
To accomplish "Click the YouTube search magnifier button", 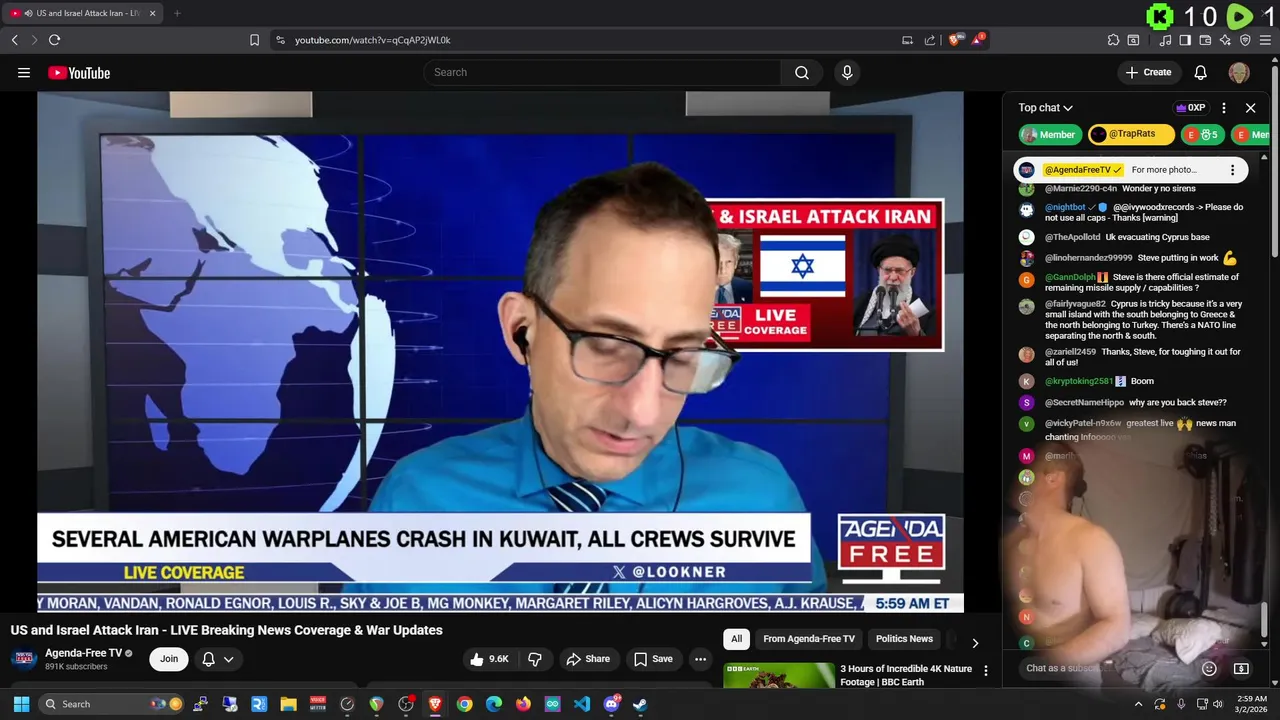I will 802,72.
